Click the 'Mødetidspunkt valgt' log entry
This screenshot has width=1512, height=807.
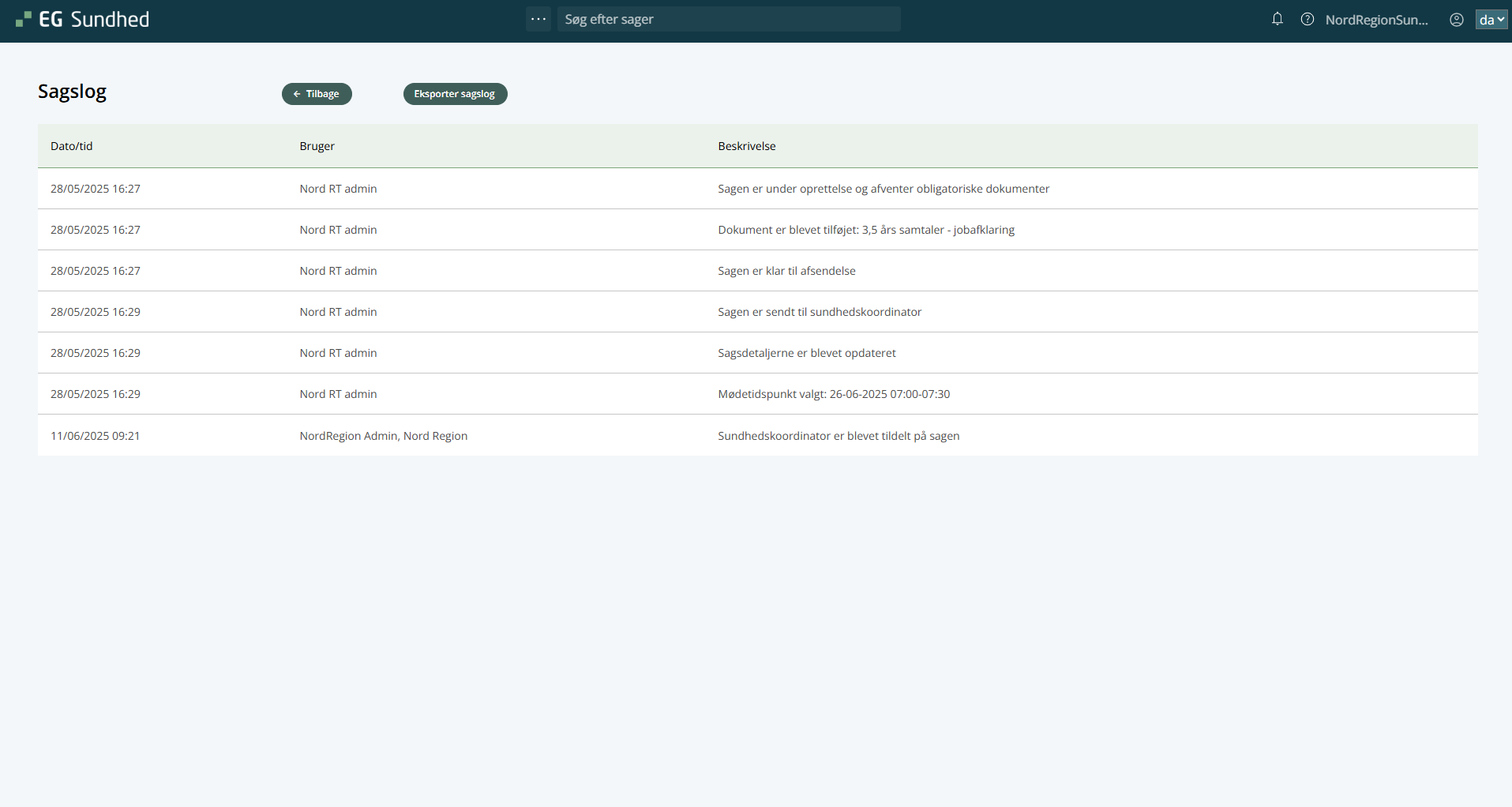coord(834,394)
